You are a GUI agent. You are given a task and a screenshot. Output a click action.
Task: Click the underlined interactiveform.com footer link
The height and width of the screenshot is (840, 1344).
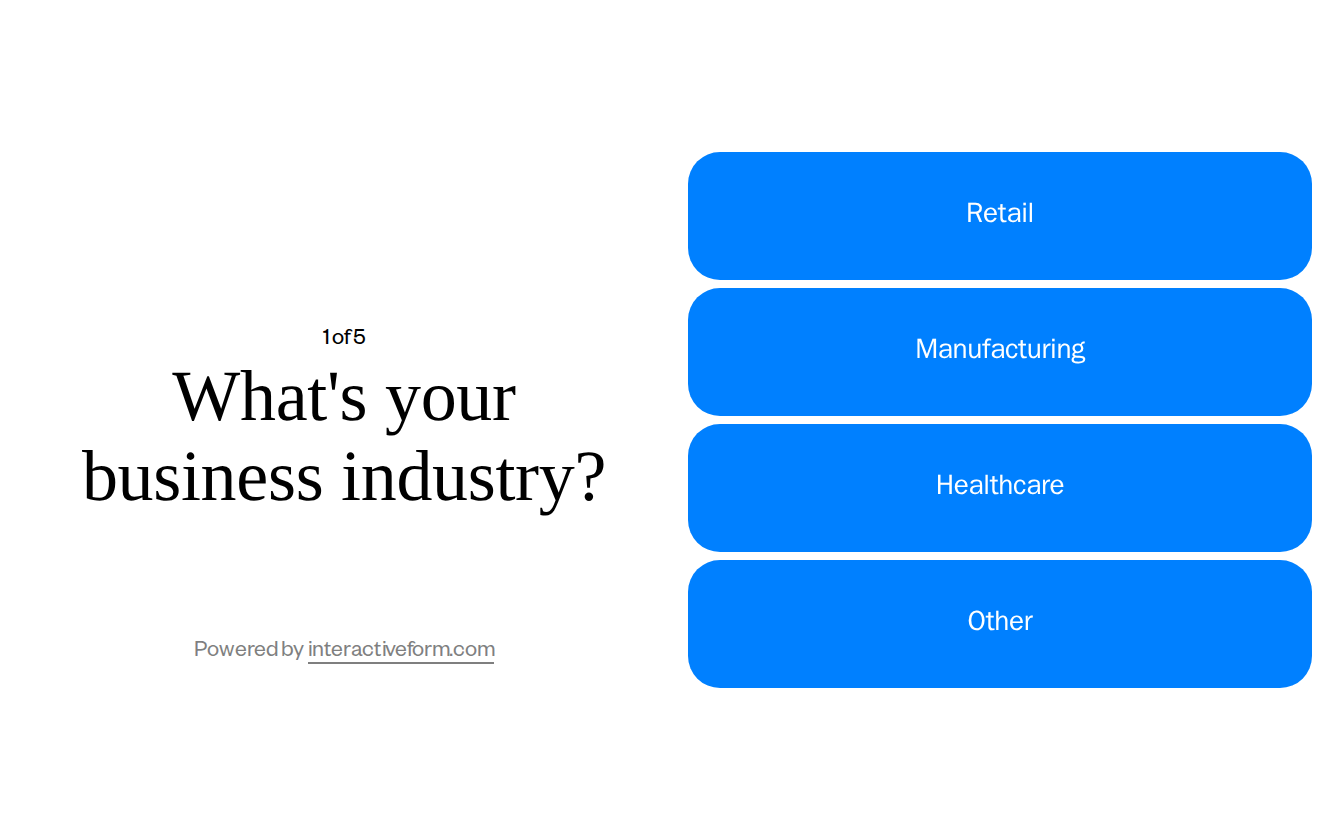click(401, 649)
